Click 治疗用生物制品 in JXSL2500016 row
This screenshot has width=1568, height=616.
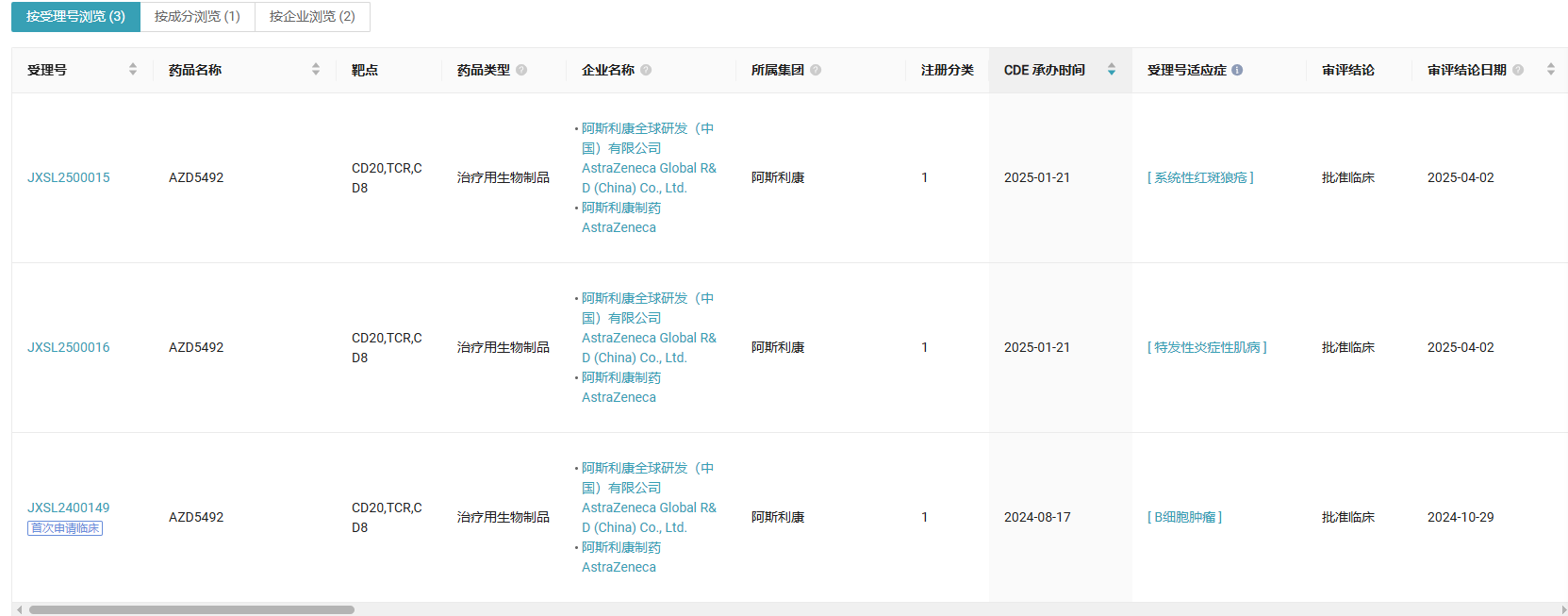[x=503, y=347]
